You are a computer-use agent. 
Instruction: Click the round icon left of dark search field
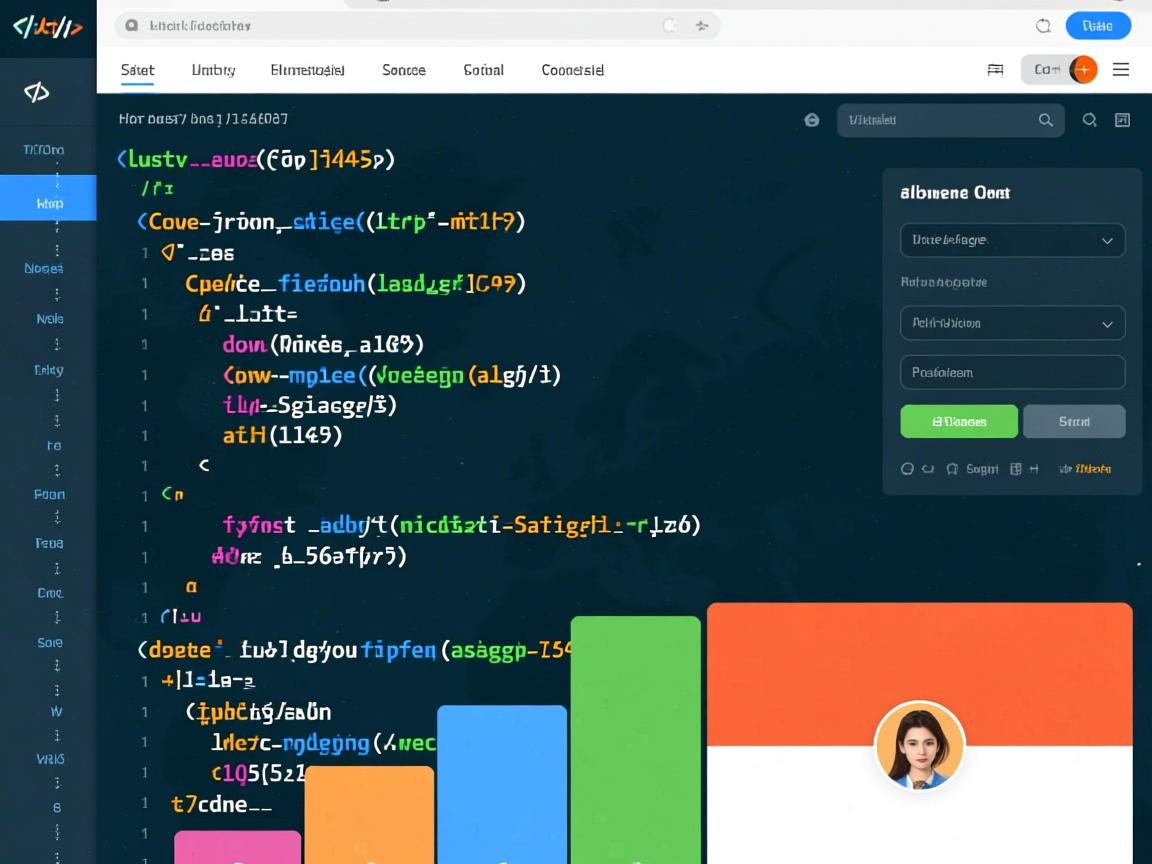pyautogui.click(x=812, y=120)
